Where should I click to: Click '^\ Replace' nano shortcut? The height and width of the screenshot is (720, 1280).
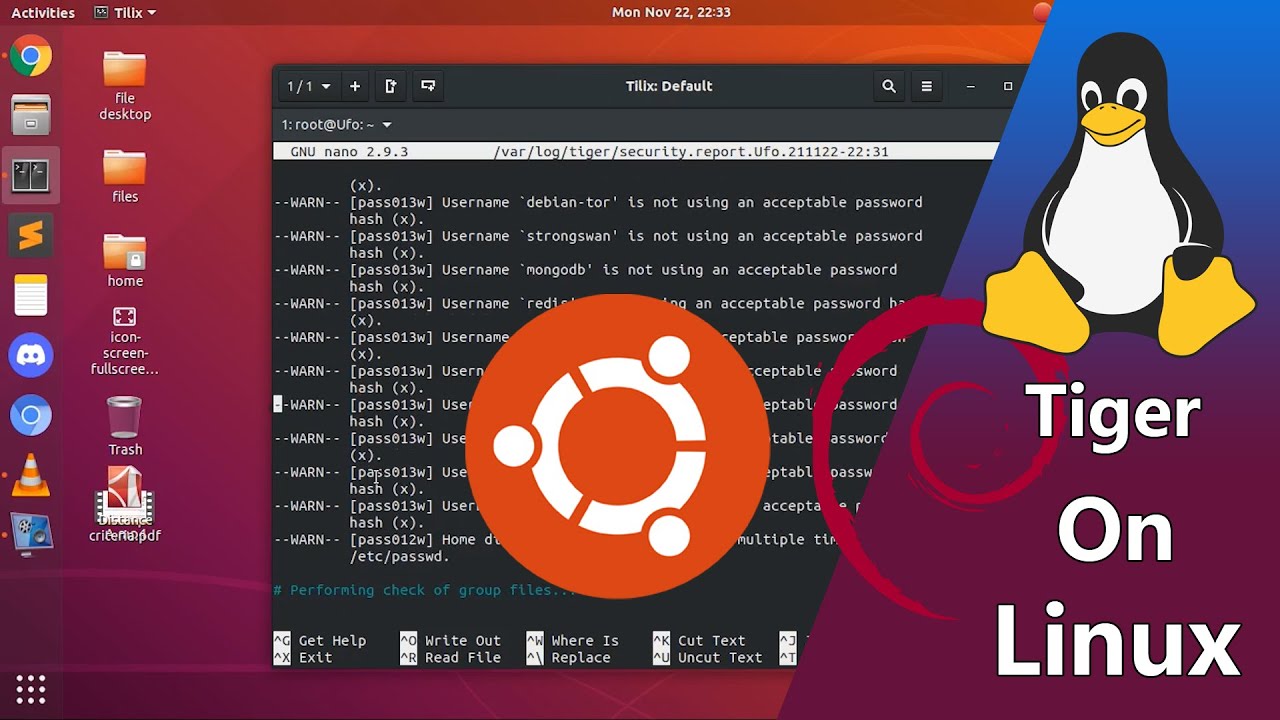click(568, 658)
